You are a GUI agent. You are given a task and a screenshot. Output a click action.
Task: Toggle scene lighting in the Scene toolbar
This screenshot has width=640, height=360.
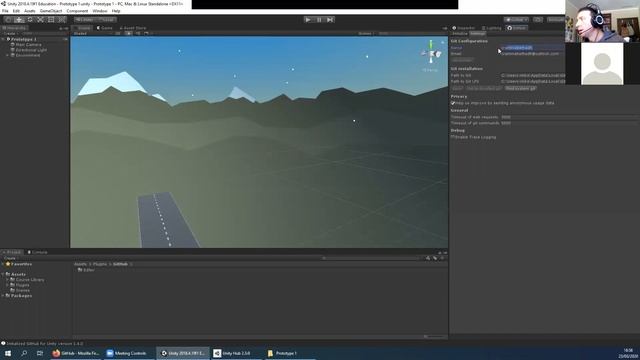click(129, 33)
